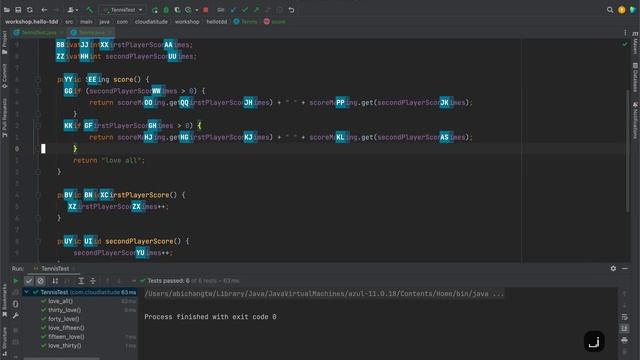This screenshot has height=360, width=640.
Task: Click the Open folder icon in toolbar
Action: [7, 10]
